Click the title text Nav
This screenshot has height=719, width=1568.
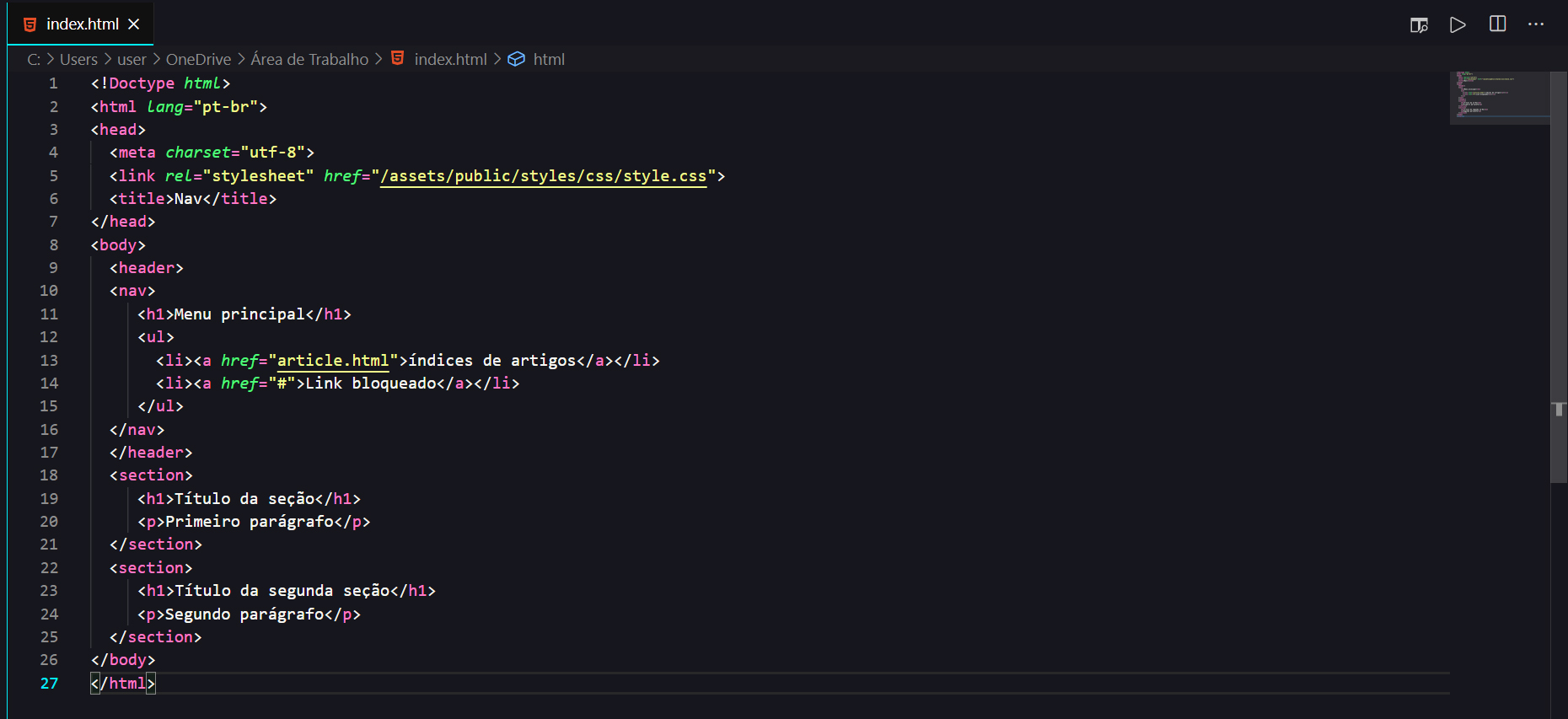tap(188, 199)
